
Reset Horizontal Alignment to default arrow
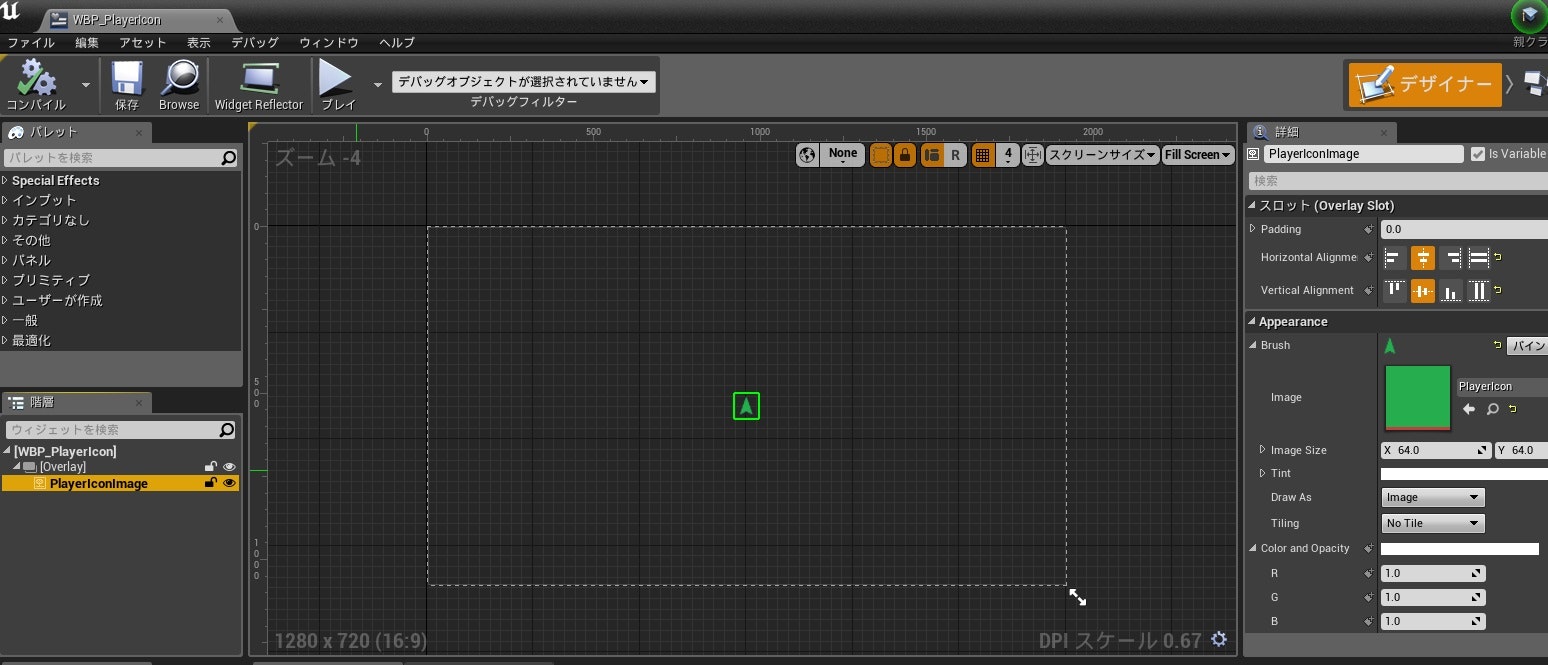click(1498, 258)
